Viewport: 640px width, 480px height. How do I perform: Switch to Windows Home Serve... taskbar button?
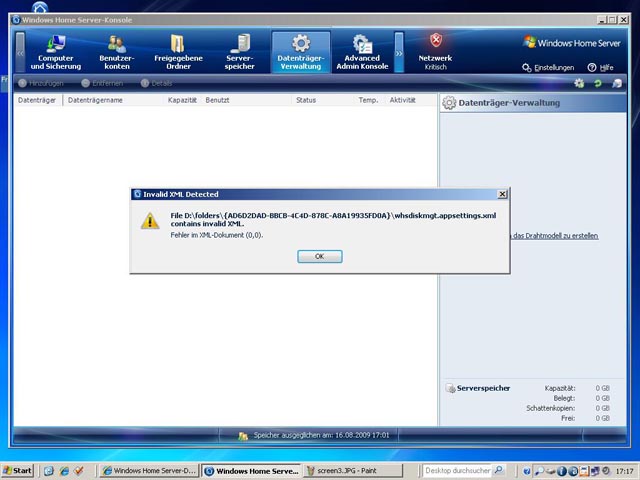pyautogui.click(x=251, y=471)
